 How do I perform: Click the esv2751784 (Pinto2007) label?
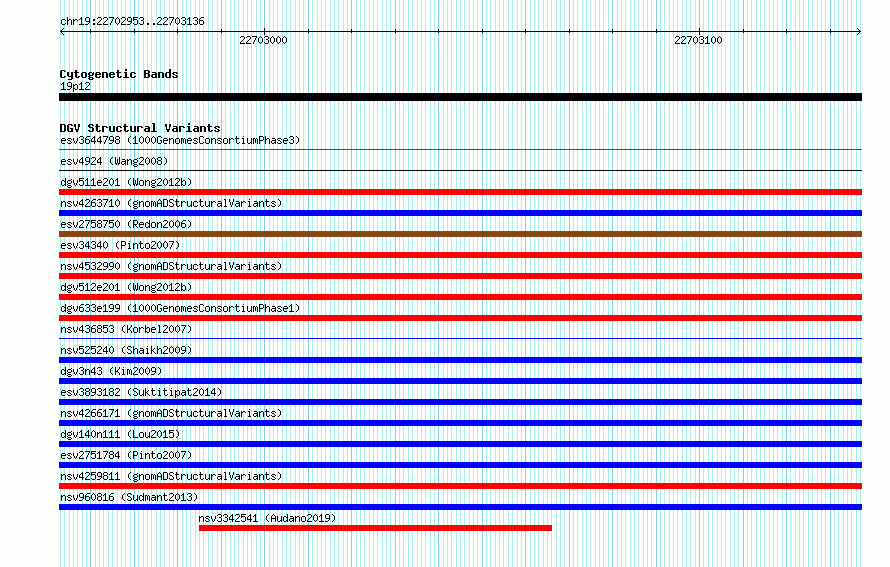point(126,455)
